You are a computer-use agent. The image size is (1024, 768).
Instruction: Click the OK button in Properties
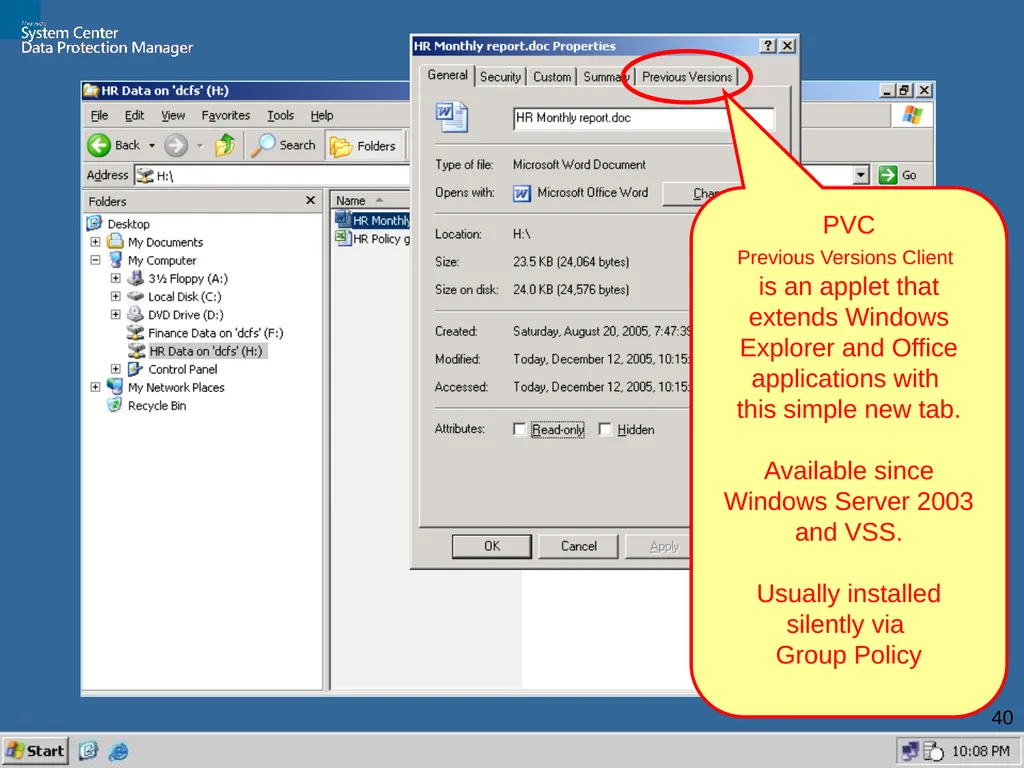coord(492,546)
